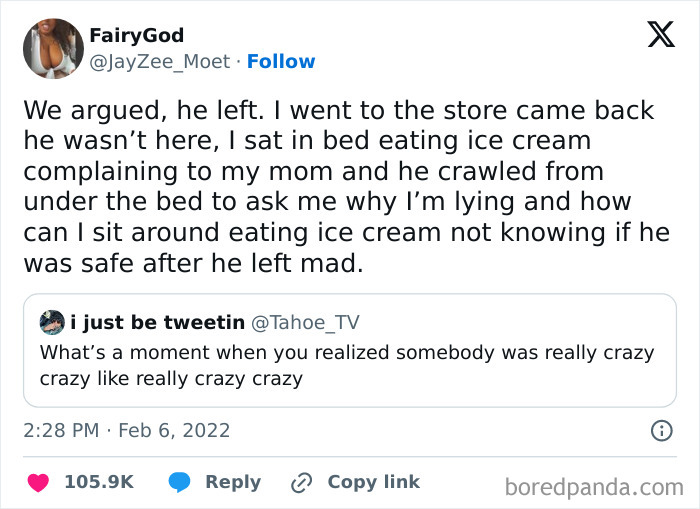Viewport: 700px width, 509px height.
Task: Click the blue reply bubble icon
Action: point(180,482)
